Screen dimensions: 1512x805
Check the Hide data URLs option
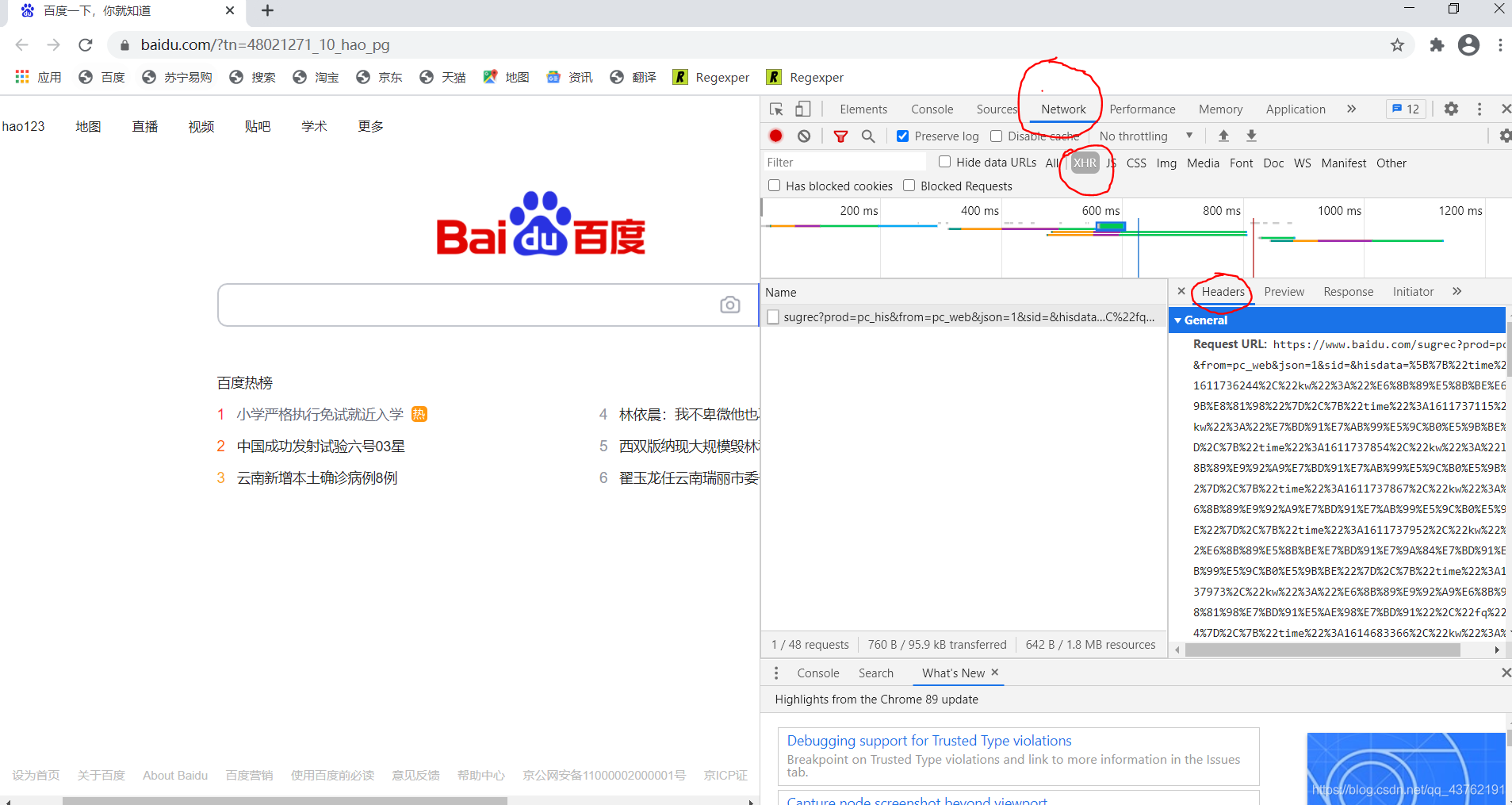point(945,162)
